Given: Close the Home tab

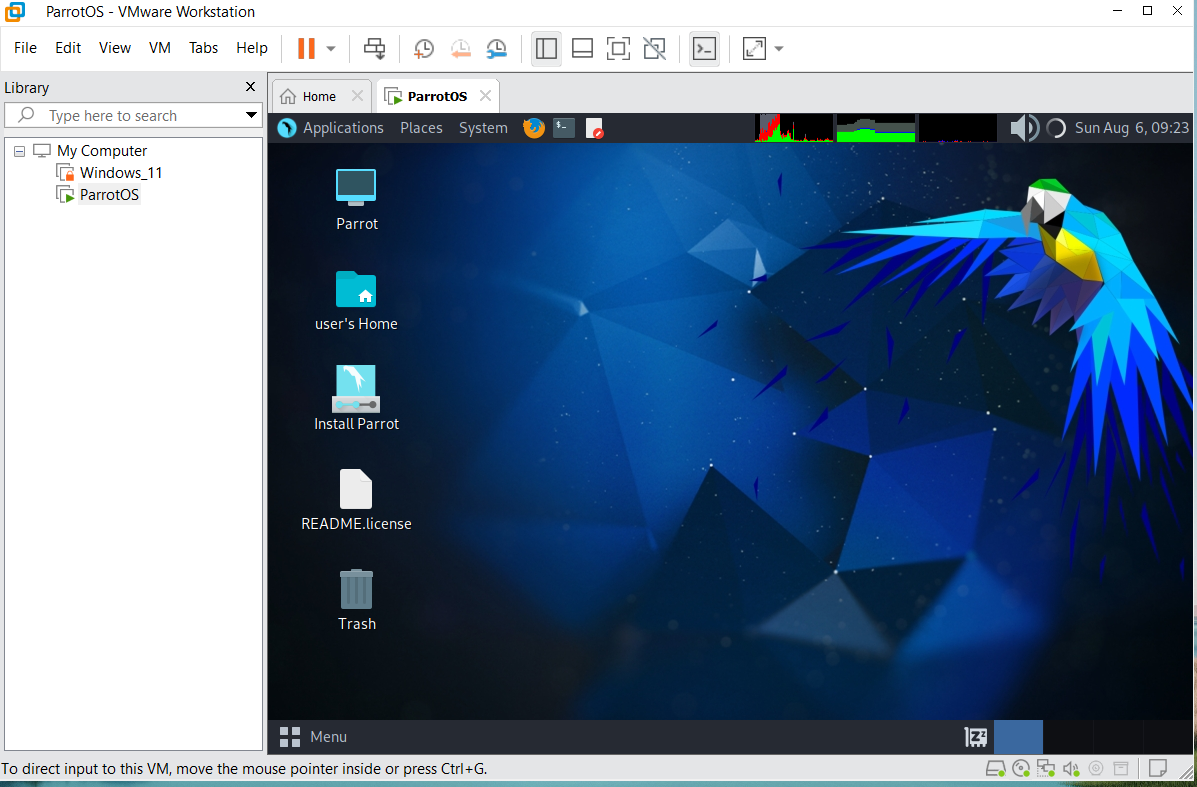Looking at the screenshot, I should pos(357,95).
